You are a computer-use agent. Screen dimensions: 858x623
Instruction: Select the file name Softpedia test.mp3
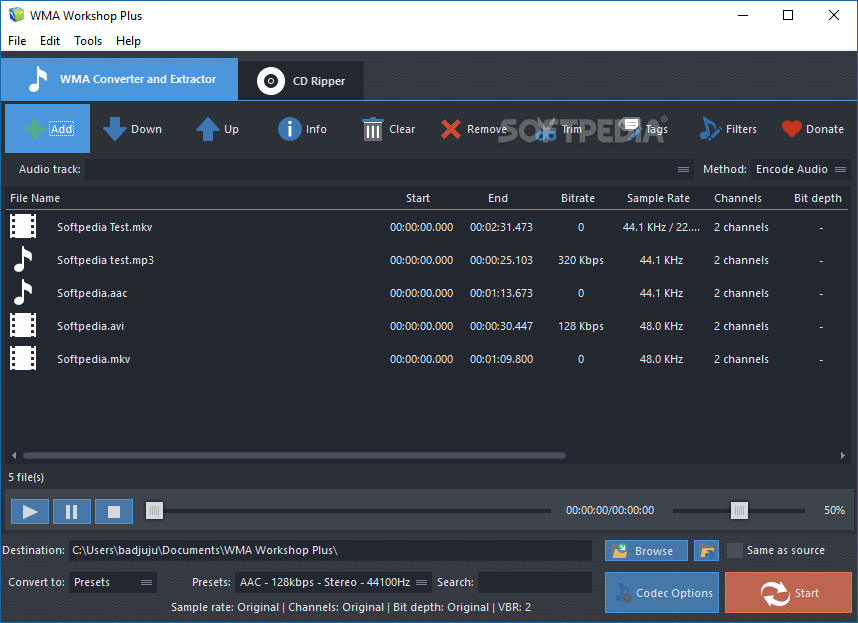pyautogui.click(x=105, y=260)
